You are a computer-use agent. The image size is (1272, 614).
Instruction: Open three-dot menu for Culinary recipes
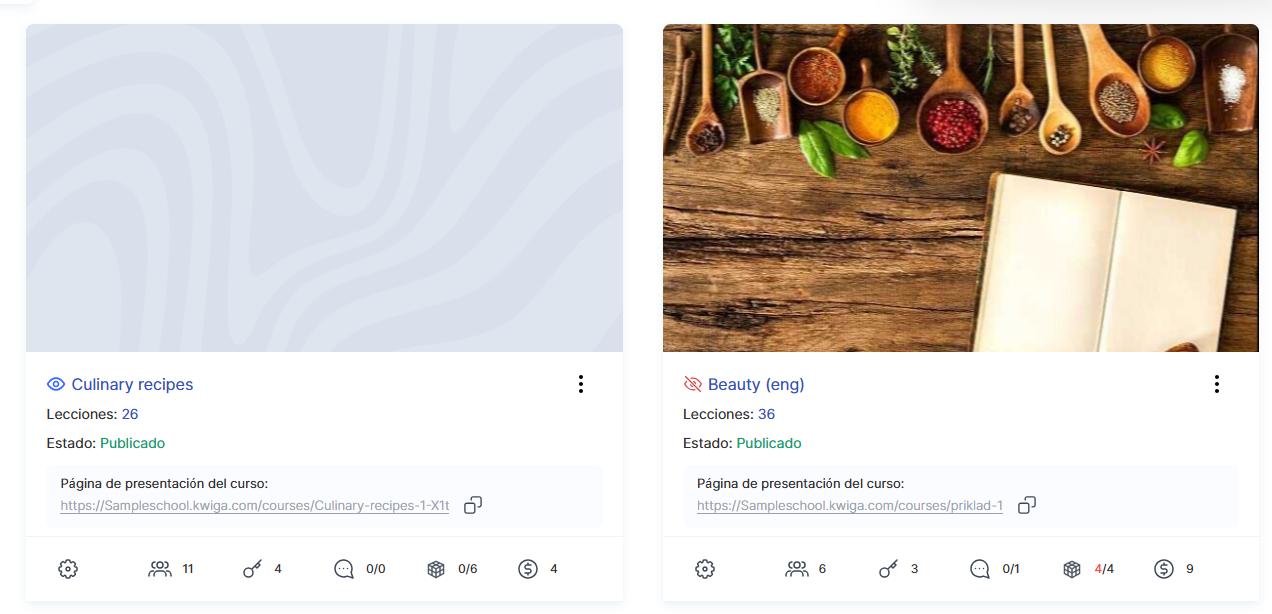point(580,384)
